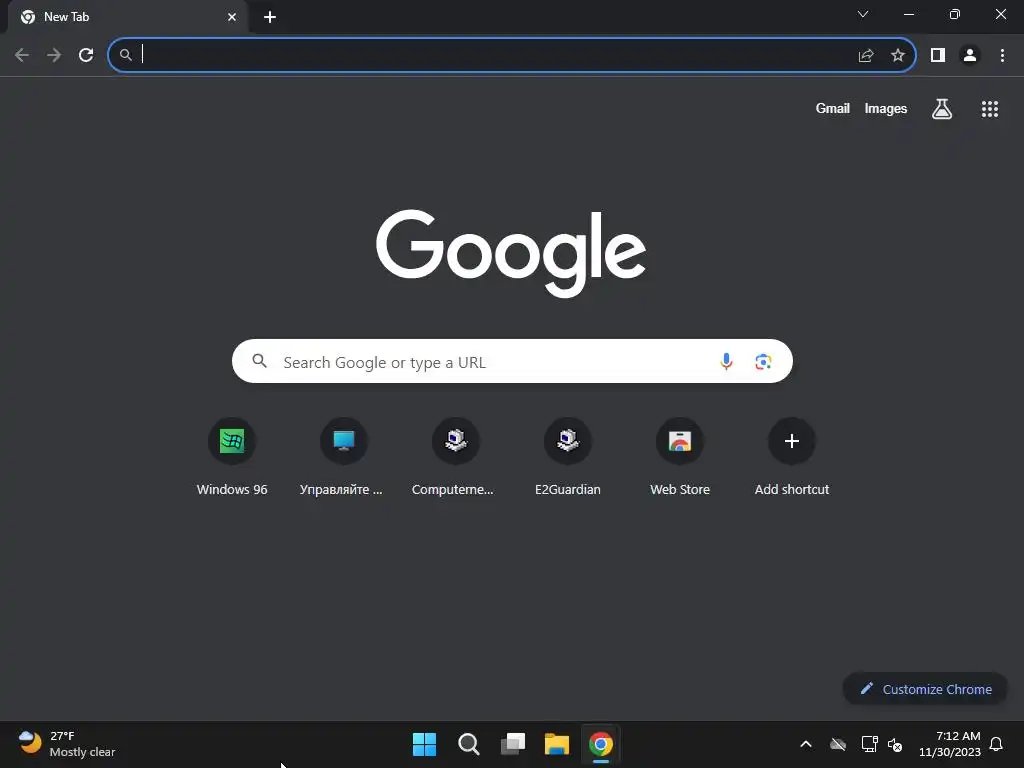This screenshot has width=1024, height=768.
Task: Close the New Tab tab
Action: pos(232,17)
